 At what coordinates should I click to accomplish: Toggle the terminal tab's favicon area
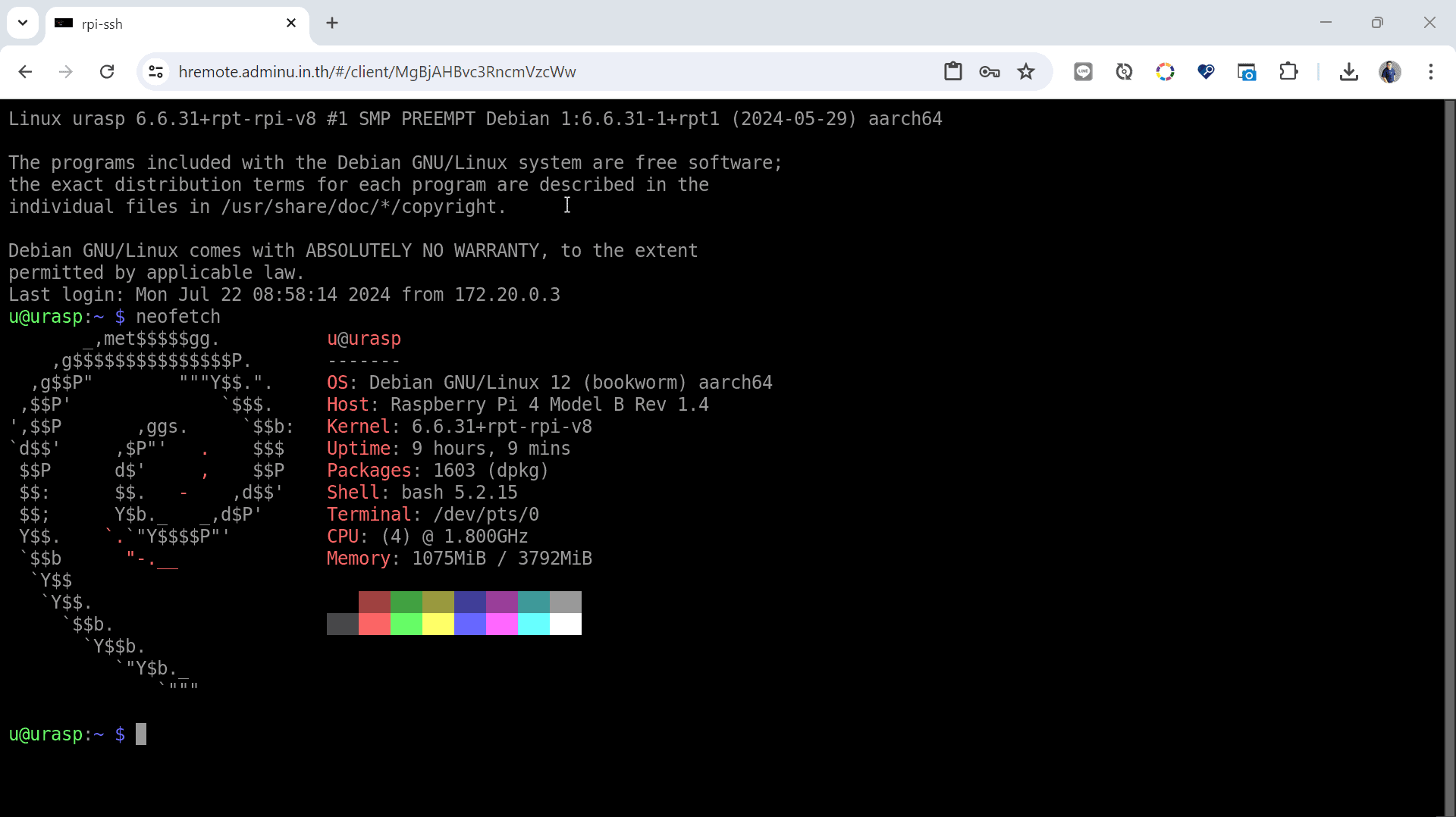tap(64, 23)
